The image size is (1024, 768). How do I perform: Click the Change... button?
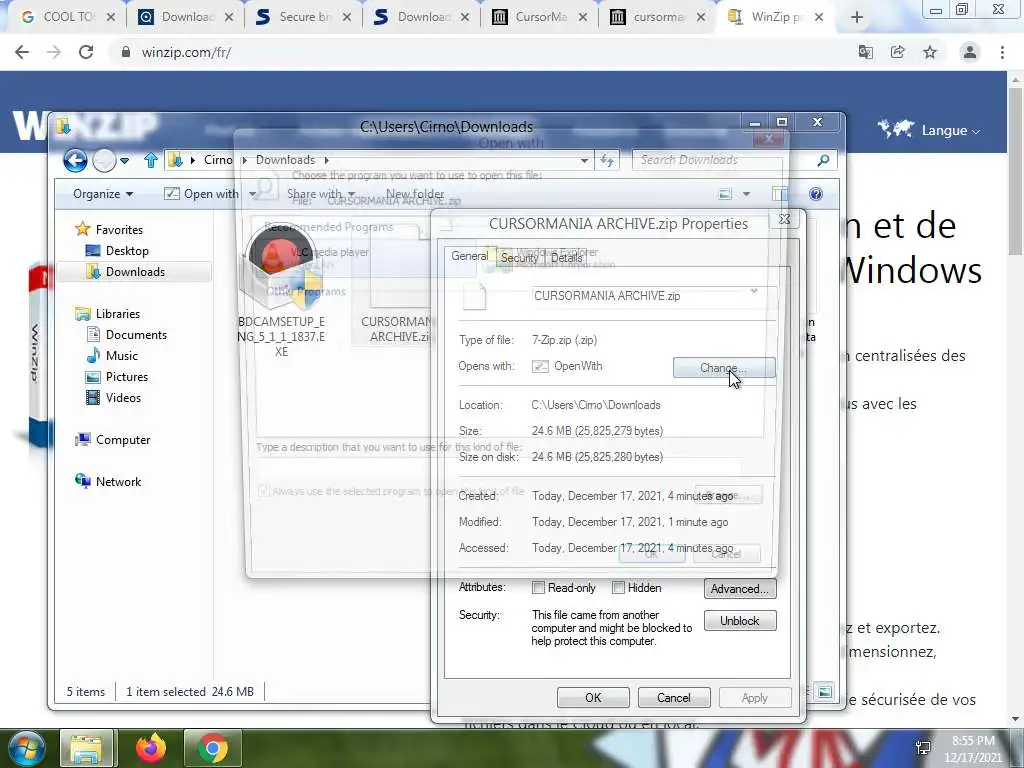(724, 368)
